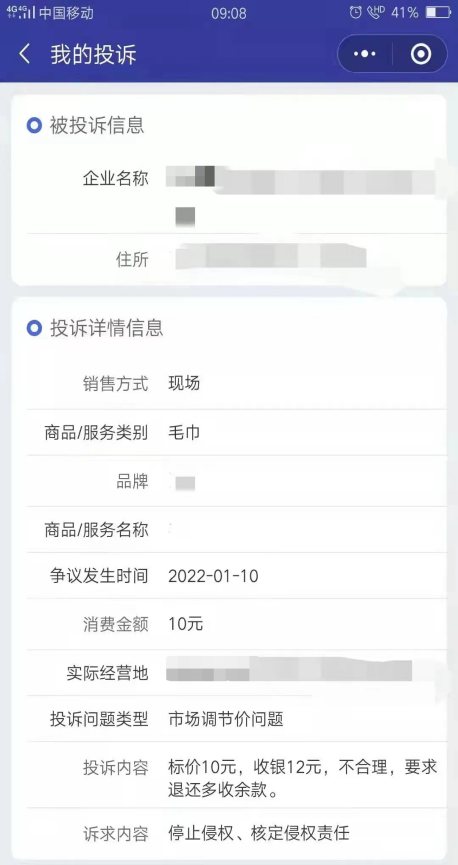Tap the back arrow beside 我的投诉

click(24, 55)
